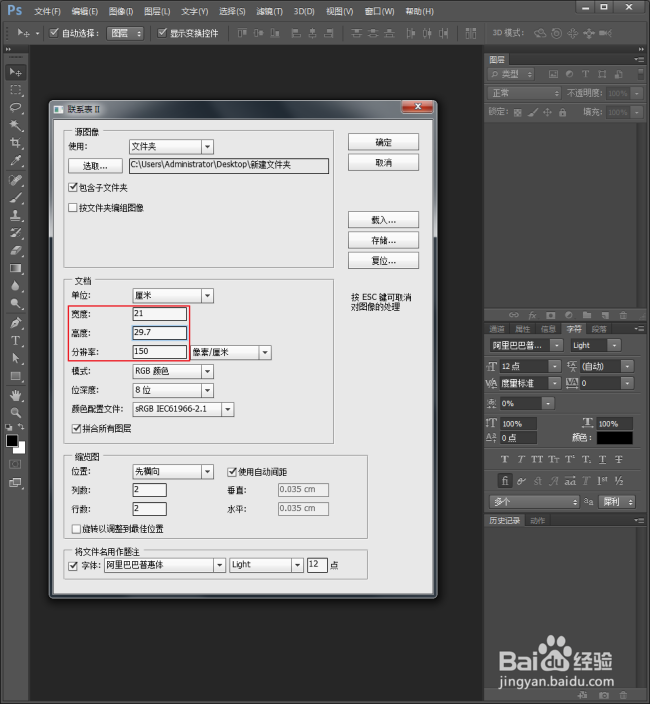Switch to the 动作 panel tab

537,520
